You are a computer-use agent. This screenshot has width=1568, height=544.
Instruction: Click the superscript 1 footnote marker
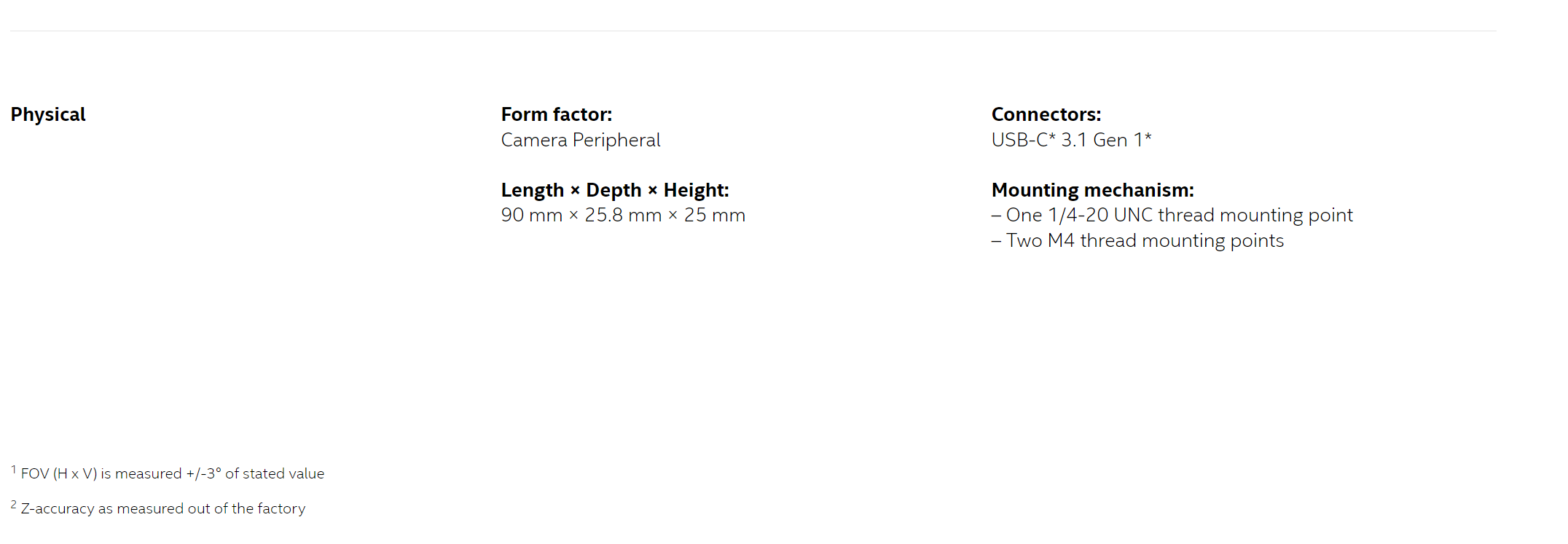(x=14, y=470)
